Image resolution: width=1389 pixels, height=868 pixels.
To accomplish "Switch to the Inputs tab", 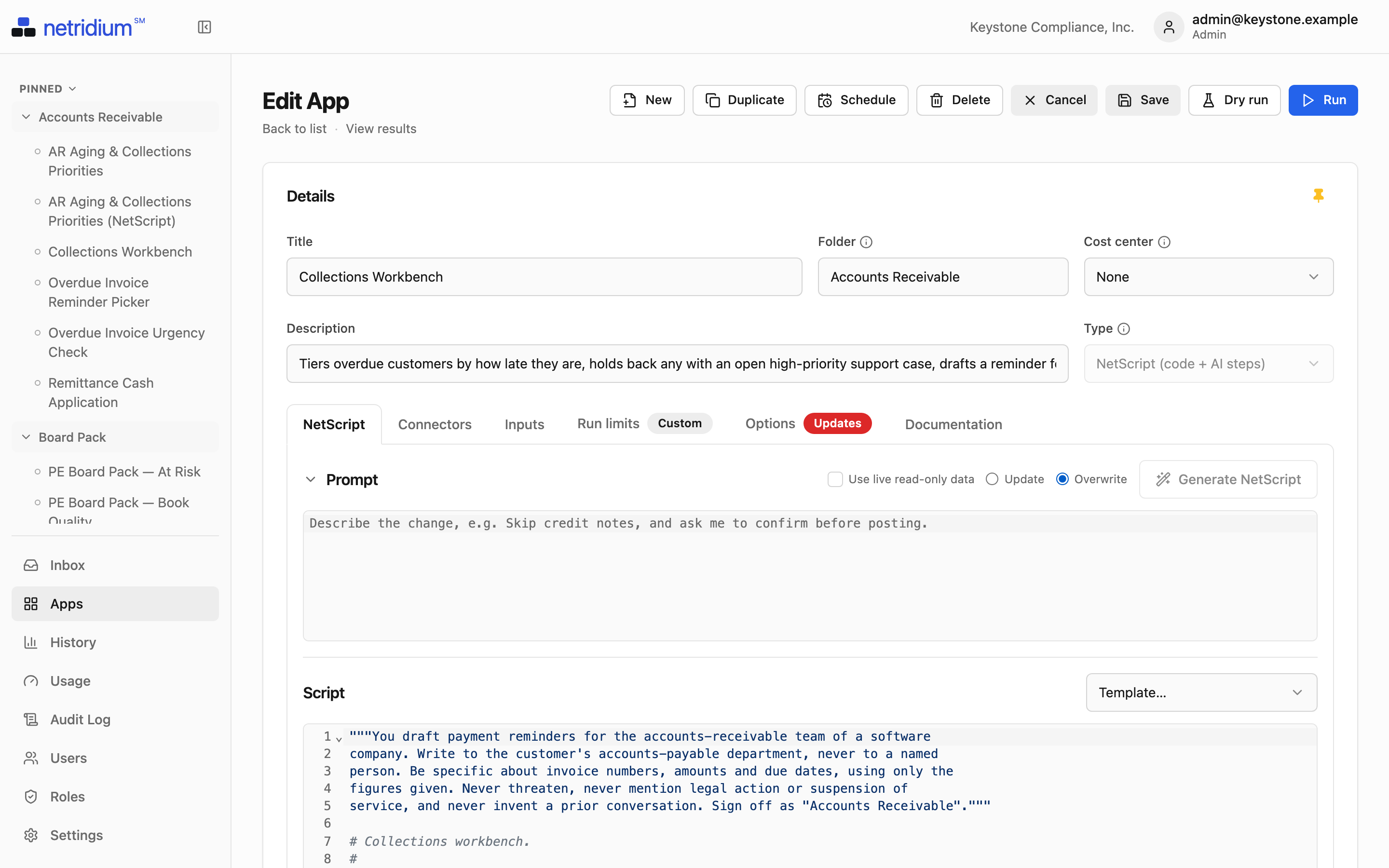I will [524, 424].
